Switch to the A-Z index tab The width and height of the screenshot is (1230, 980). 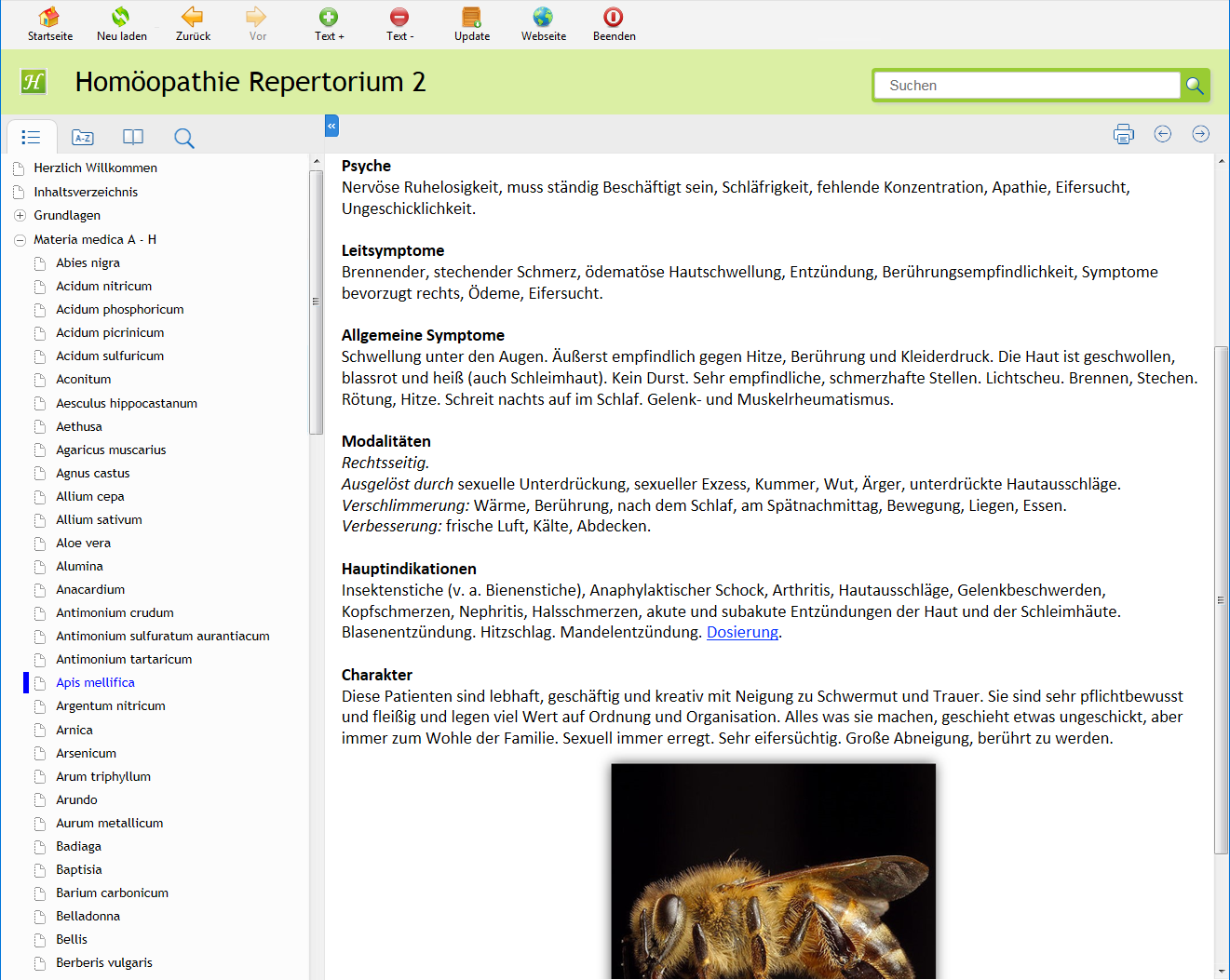83,138
